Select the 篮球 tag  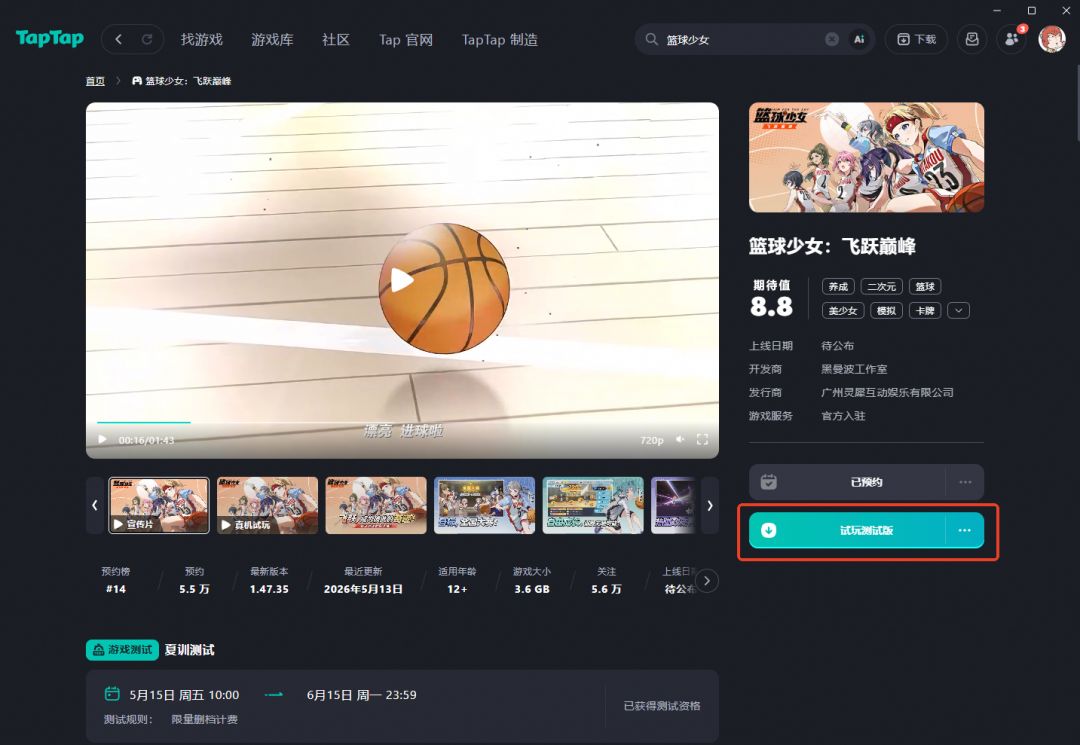[925, 286]
